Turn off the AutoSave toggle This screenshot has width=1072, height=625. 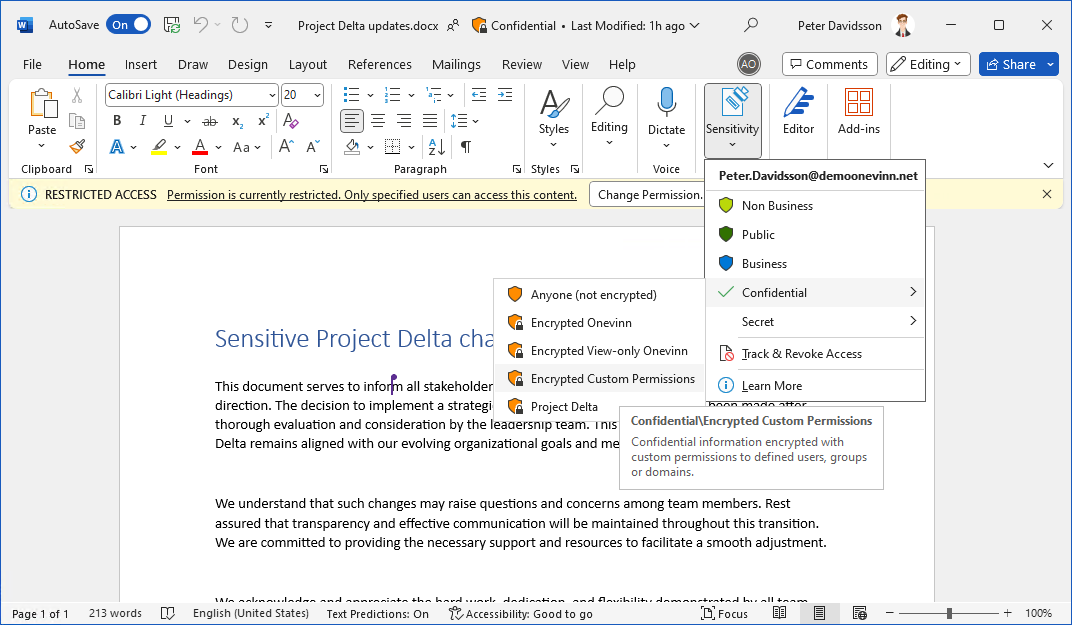[x=129, y=25]
